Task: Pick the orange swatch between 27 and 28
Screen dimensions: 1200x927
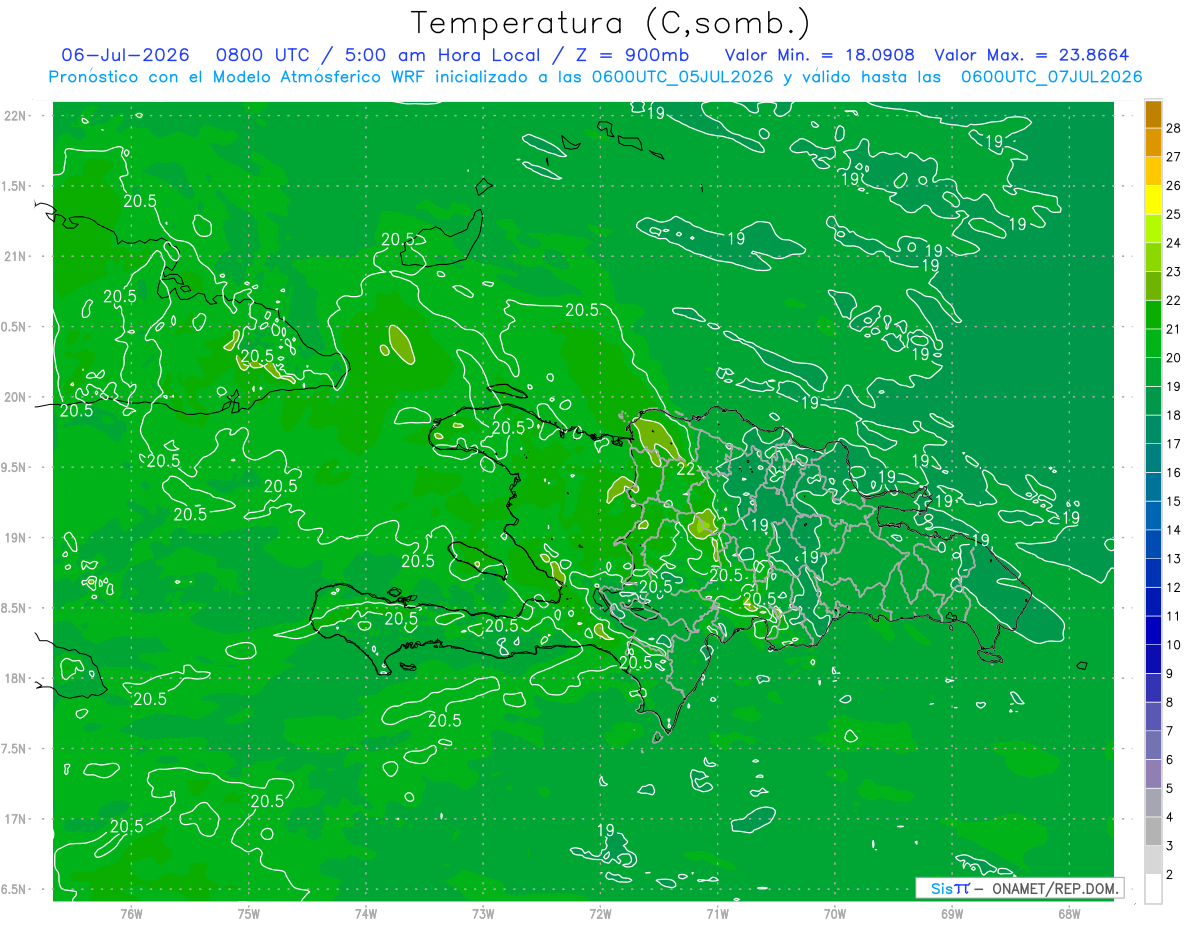Action: click(1153, 142)
